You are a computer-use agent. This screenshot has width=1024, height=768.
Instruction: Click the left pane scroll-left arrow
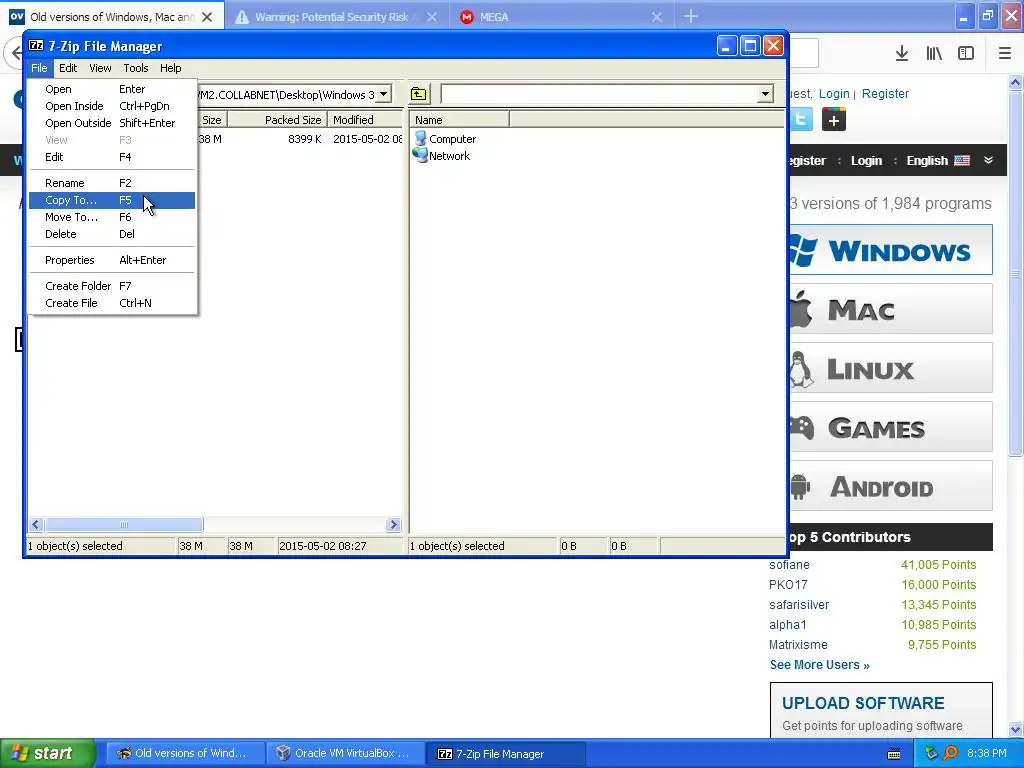36,524
